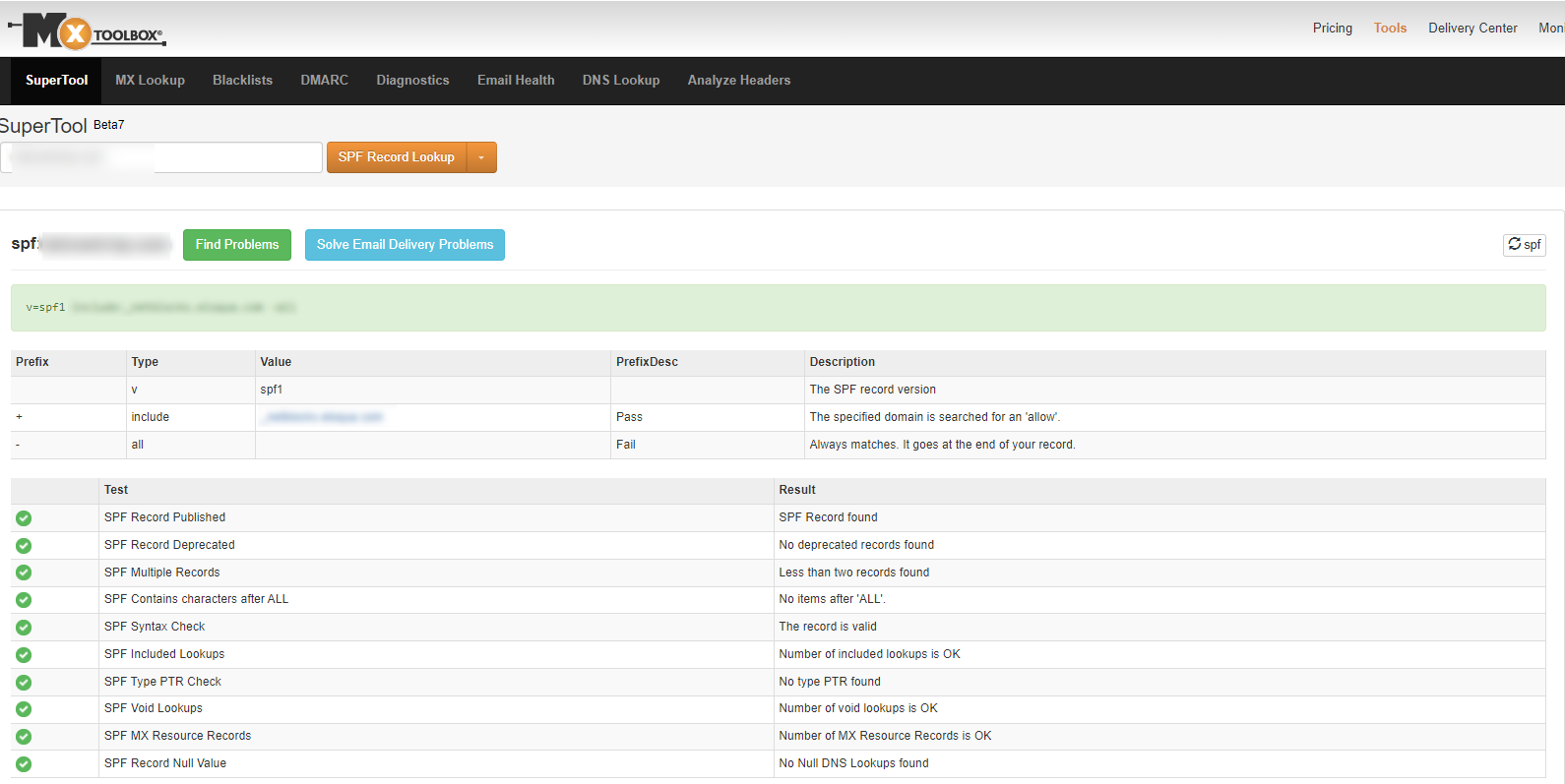The image size is (1565, 784).
Task: Click the Find Problems button
Action: pyautogui.click(x=237, y=245)
